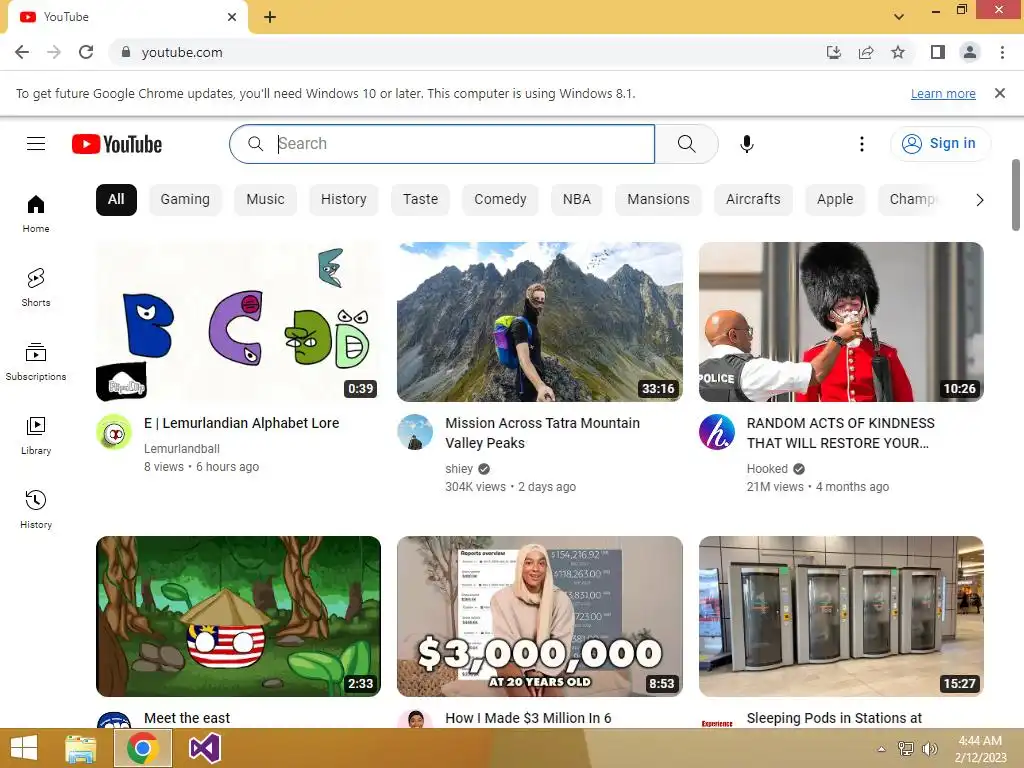The image size is (1024, 768).
Task: Open Windows Start button
Action: [24, 748]
